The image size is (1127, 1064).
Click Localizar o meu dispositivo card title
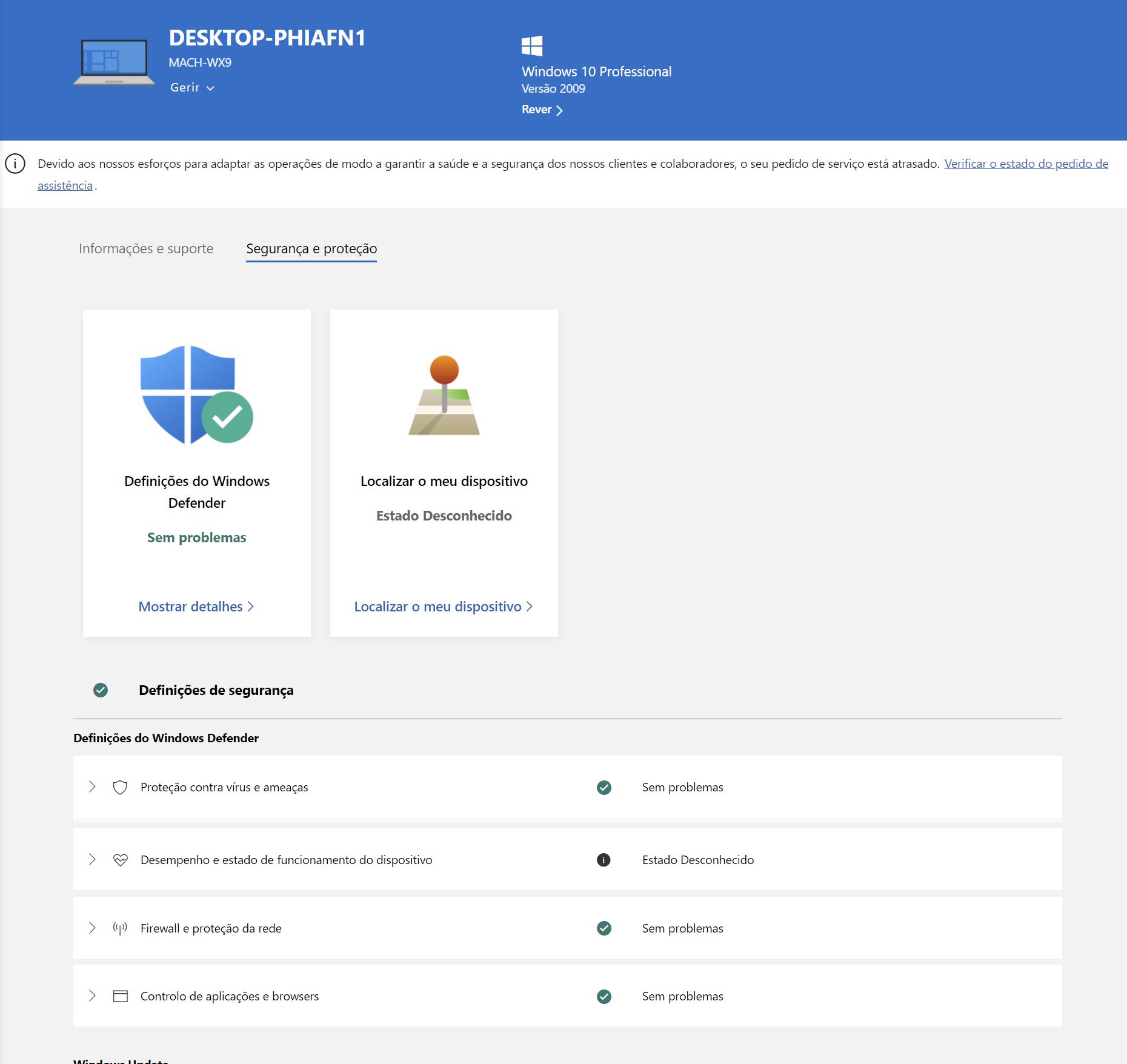(x=444, y=481)
